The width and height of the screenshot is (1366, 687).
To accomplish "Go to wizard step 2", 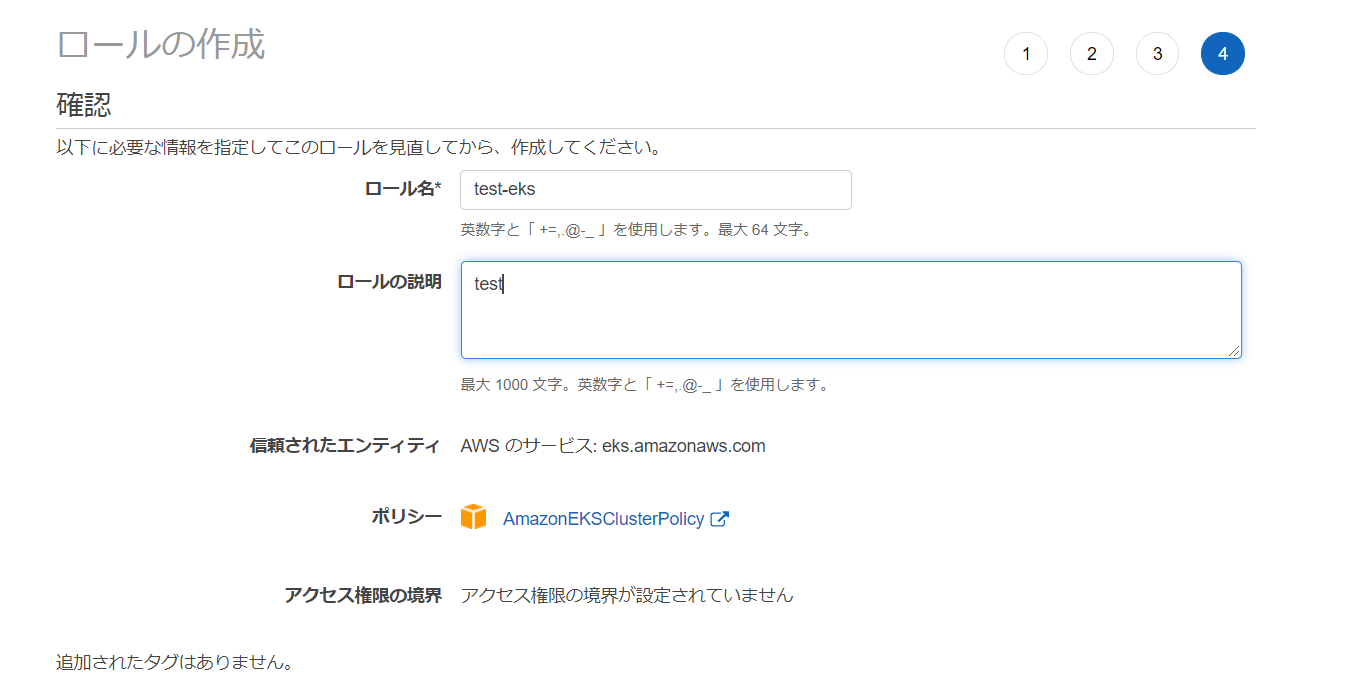I will (x=1091, y=54).
